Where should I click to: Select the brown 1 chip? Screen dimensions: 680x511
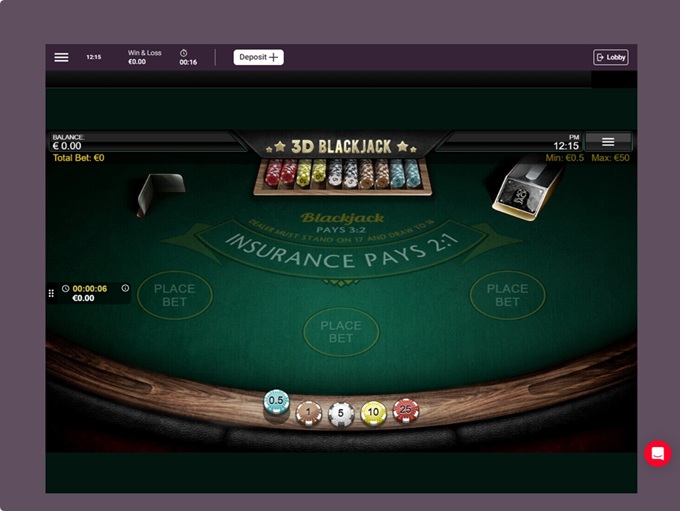tap(308, 413)
